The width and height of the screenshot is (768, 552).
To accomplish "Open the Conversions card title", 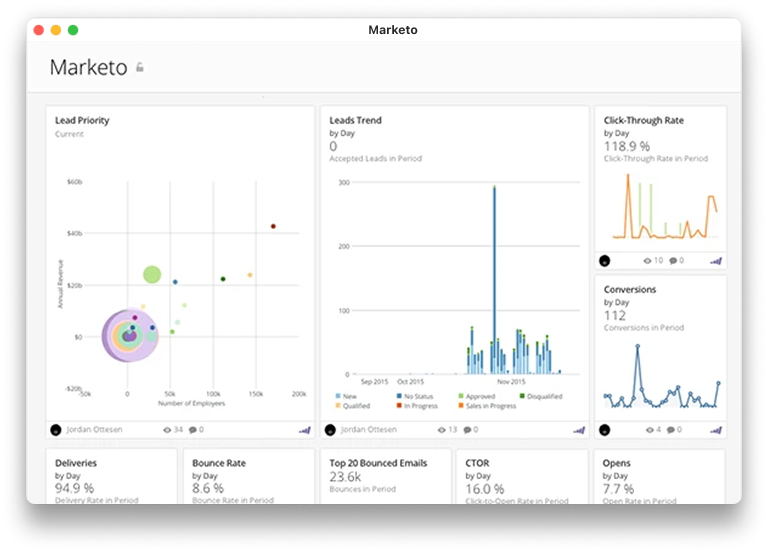I will click(x=629, y=289).
